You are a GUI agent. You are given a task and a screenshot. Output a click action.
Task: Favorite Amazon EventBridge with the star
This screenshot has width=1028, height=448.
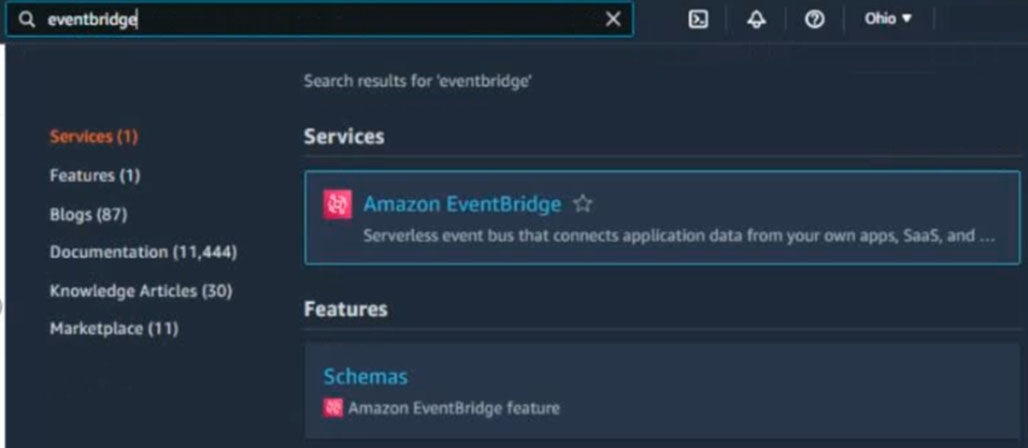[583, 204]
